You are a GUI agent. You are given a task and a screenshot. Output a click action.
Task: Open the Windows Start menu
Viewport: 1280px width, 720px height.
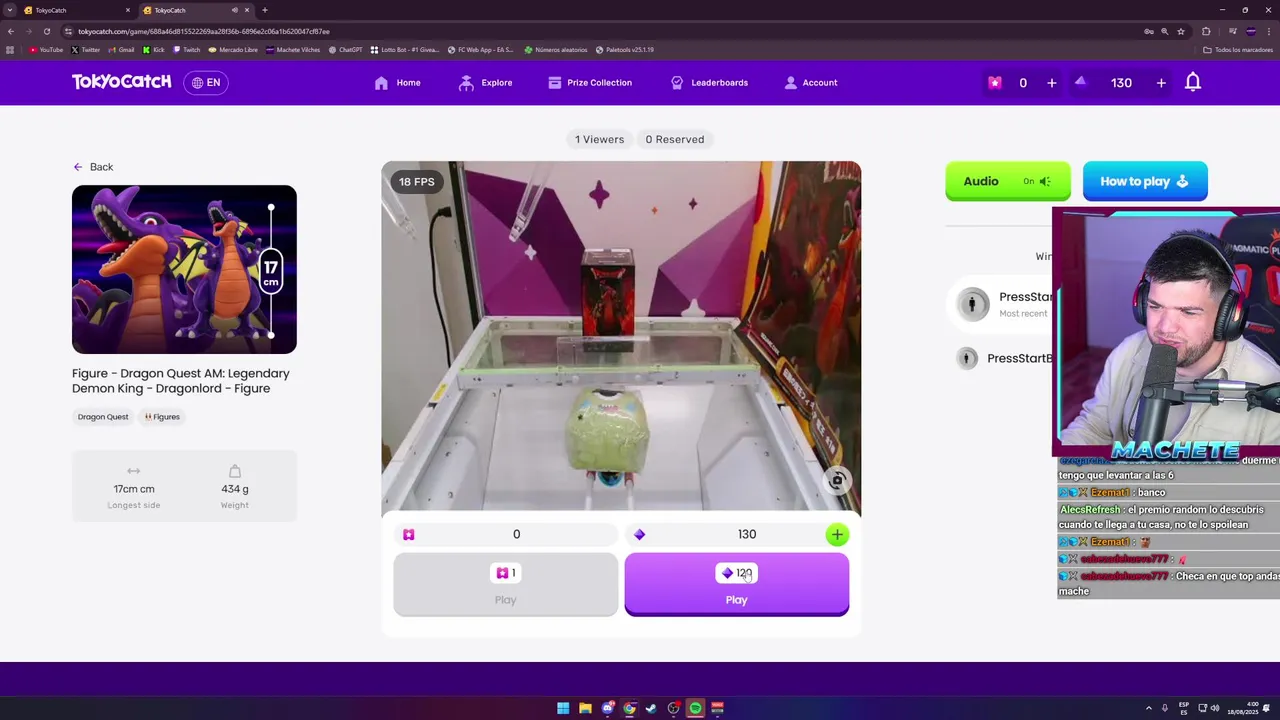pos(563,708)
